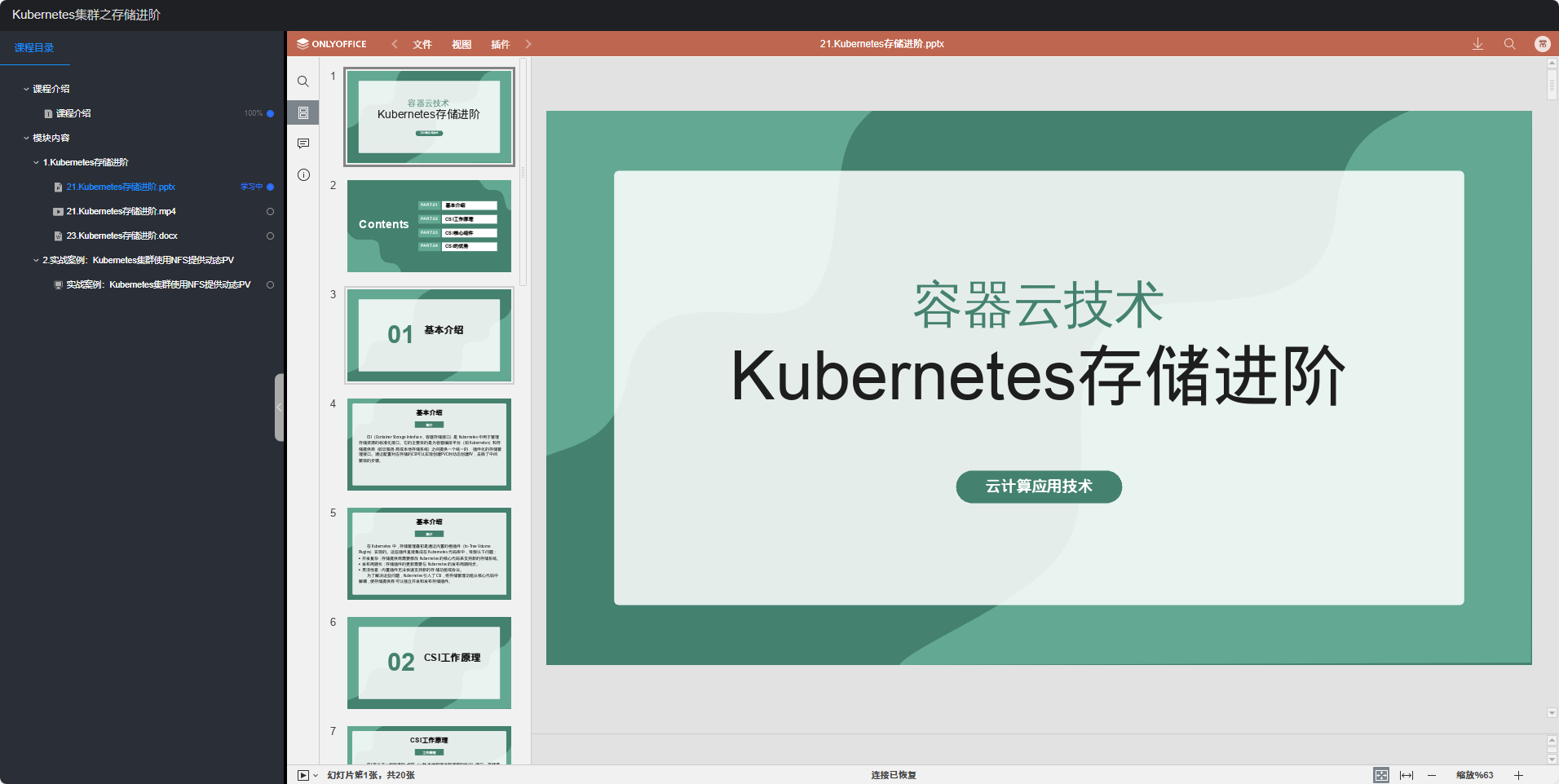Click the fit-to-width icon
This screenshot has width=1559, height=784.
click(1407, 775)
